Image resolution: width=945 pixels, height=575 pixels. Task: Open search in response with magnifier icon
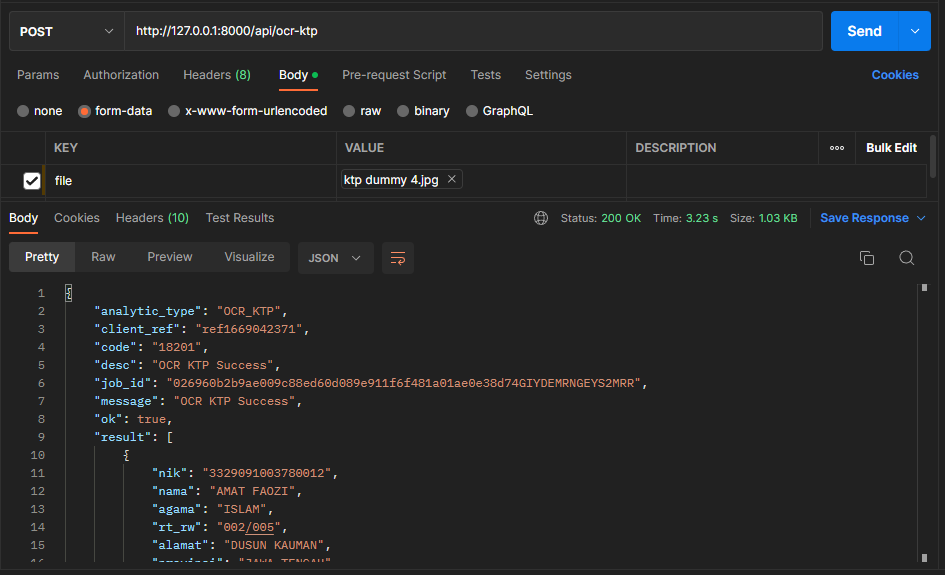pyautogui.click(x=906, y=258)
